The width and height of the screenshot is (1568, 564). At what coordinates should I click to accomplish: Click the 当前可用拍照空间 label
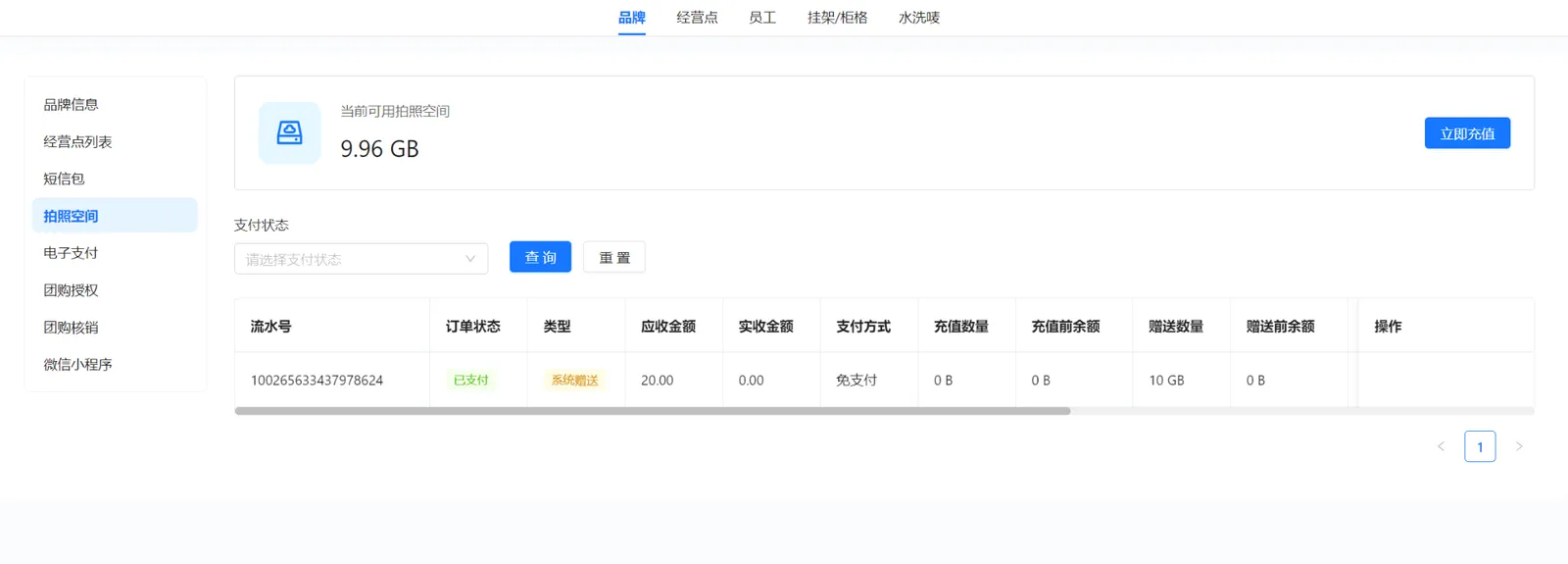click(x=395, y=111)
